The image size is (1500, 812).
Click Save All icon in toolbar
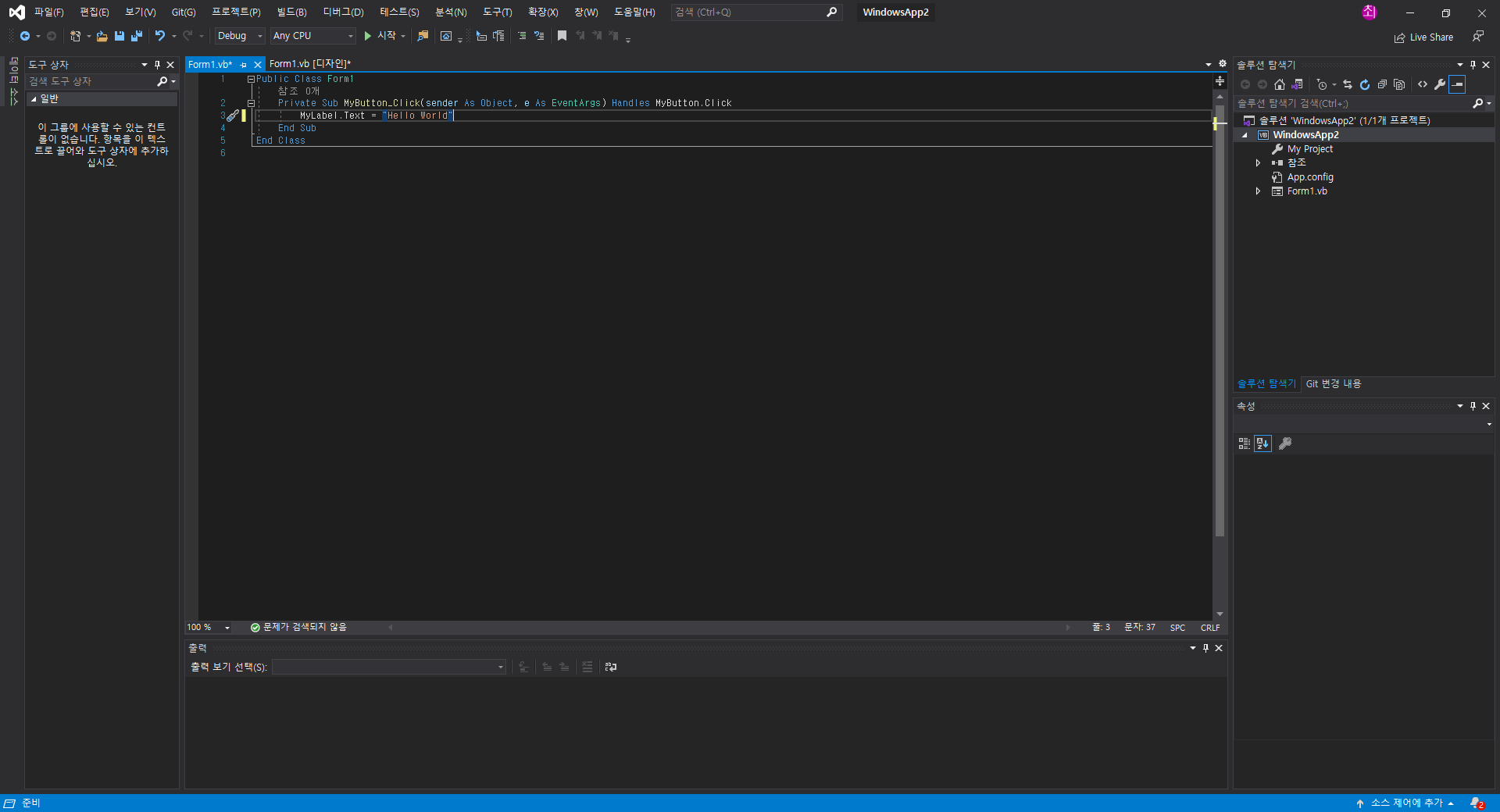pyautogui.click(x=137, y=36)
